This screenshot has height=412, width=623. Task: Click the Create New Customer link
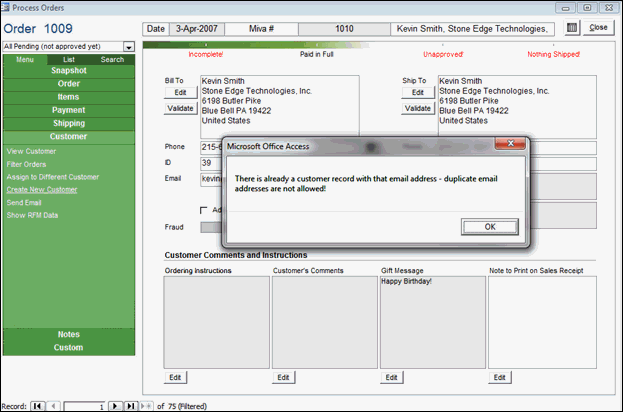coord(41,189)
